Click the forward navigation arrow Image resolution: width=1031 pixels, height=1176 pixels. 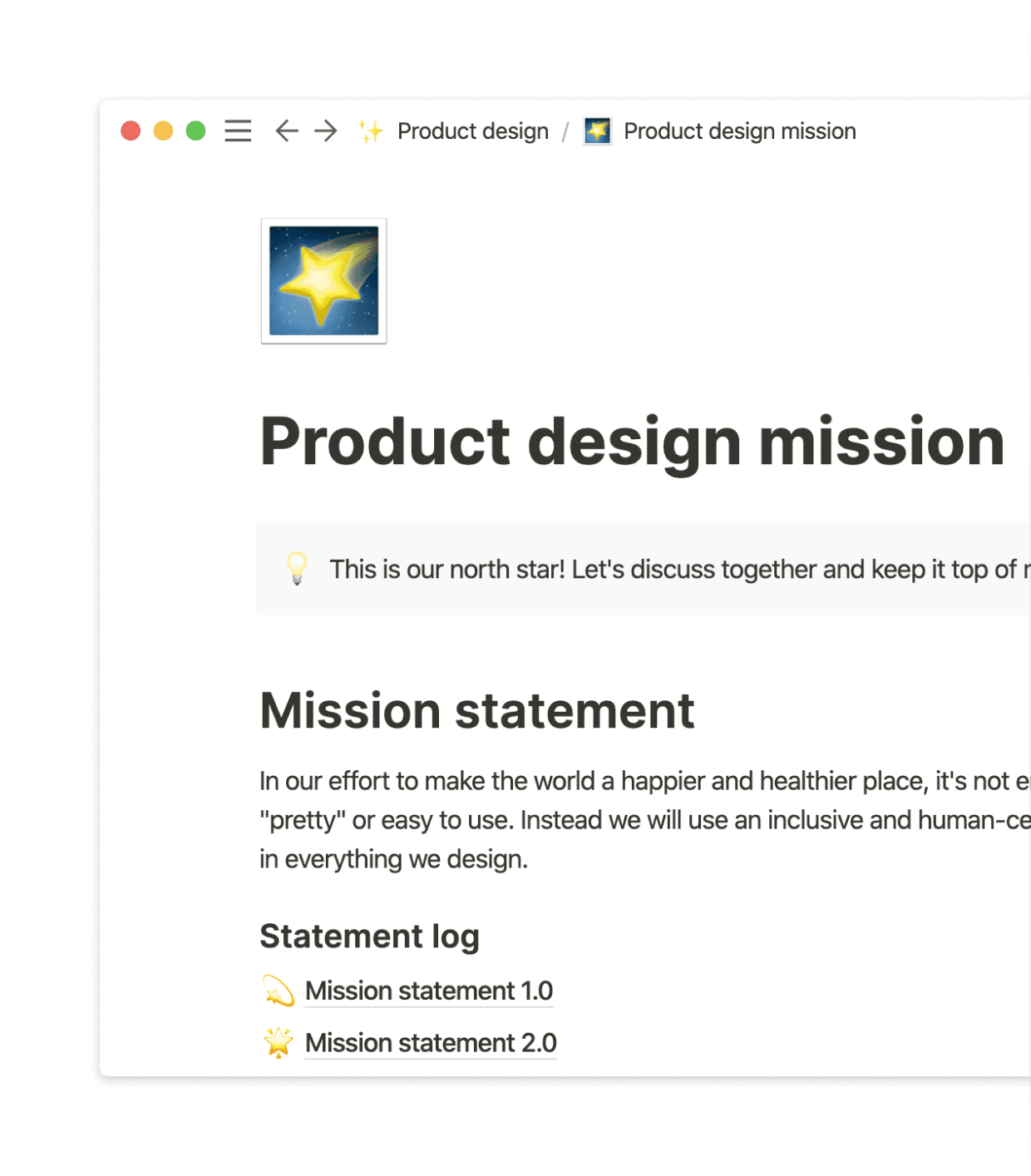(x=325, y=131)
